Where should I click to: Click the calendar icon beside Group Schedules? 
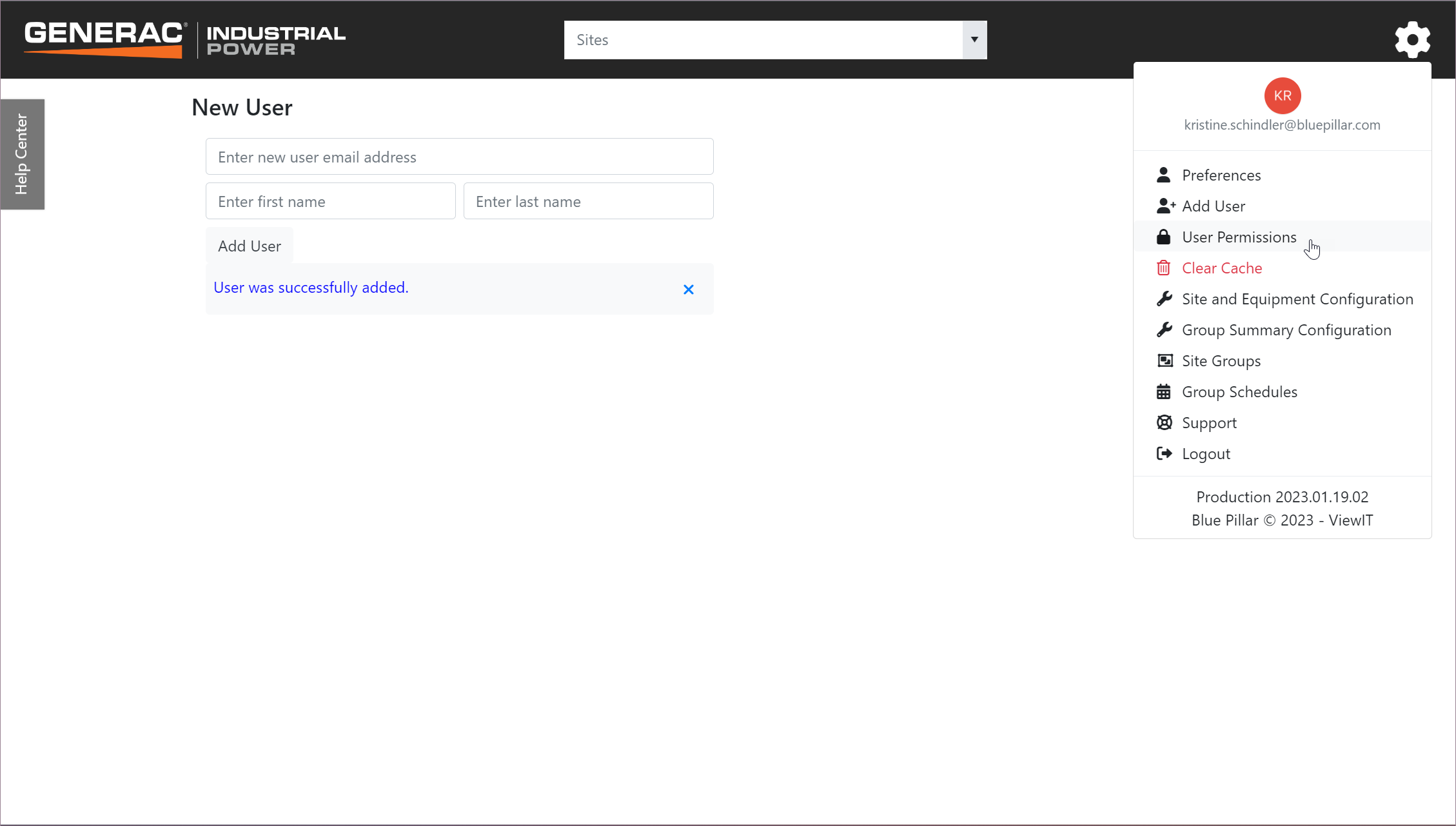click(x=1163, y=392)
